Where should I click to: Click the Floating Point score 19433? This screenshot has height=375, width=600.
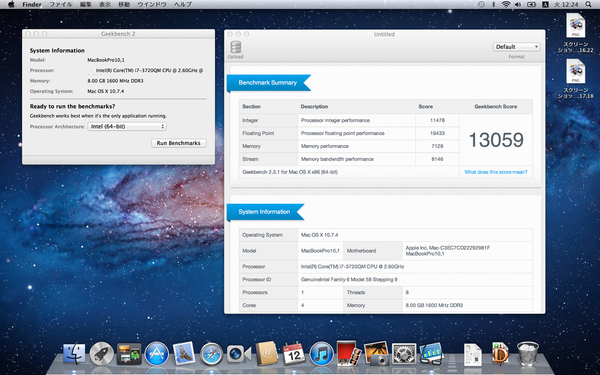pos(437,133)
